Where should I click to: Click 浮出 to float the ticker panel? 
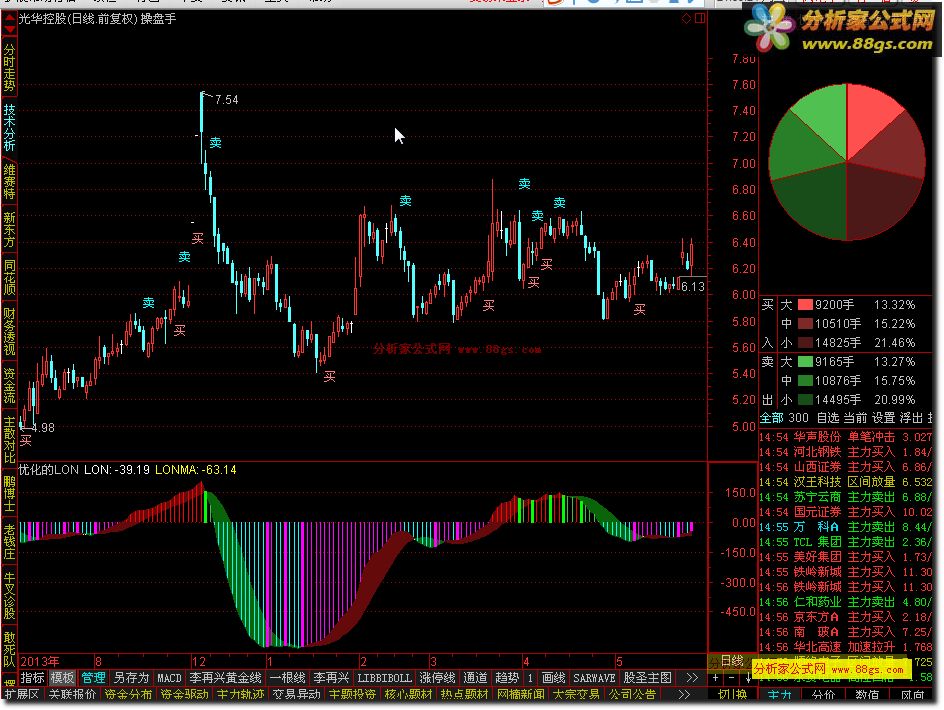911,418
